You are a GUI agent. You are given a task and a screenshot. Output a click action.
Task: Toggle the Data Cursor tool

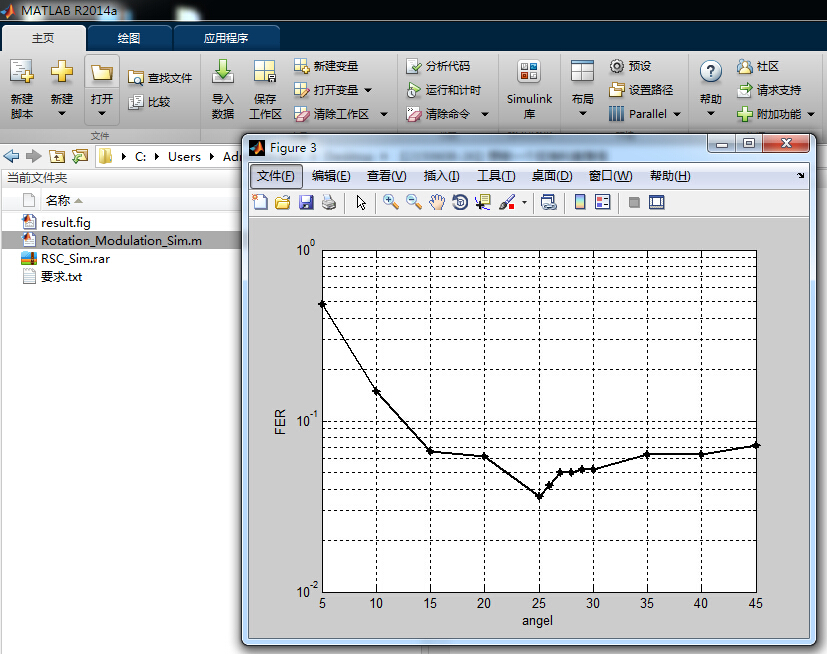pos(483,202)
